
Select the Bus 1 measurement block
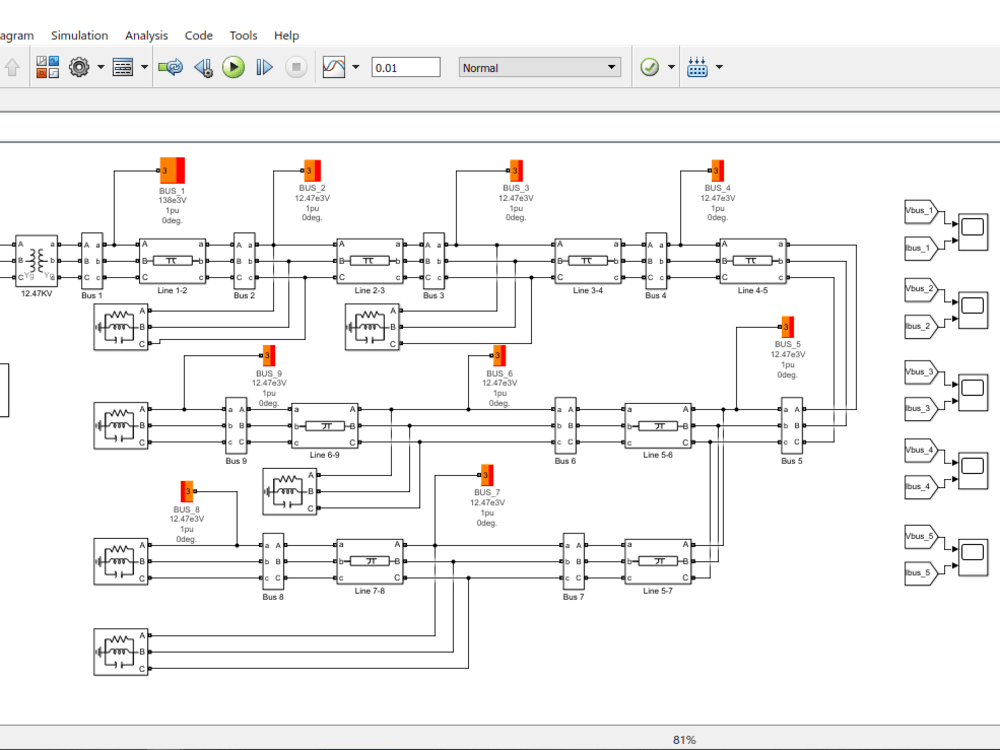(x=92, y=261)
